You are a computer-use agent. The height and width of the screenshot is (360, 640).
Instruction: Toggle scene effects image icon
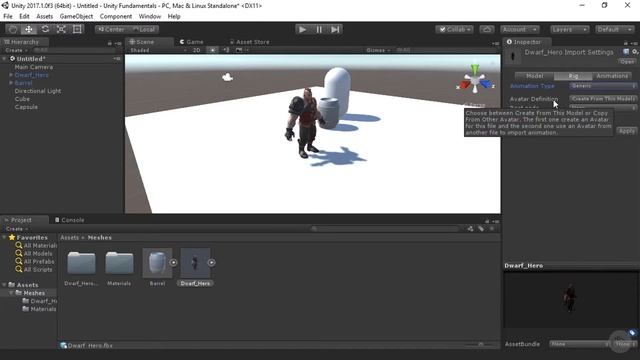pos(239,50)
